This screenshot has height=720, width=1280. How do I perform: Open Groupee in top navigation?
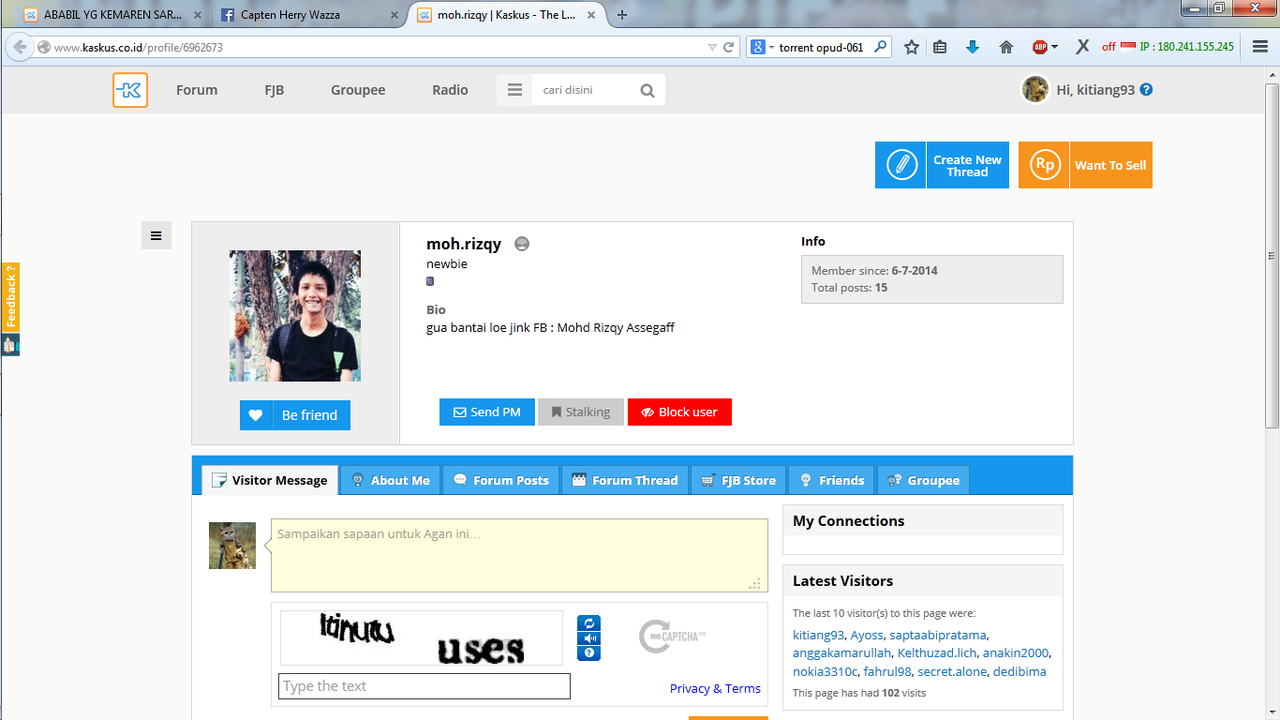pos(358,90)
